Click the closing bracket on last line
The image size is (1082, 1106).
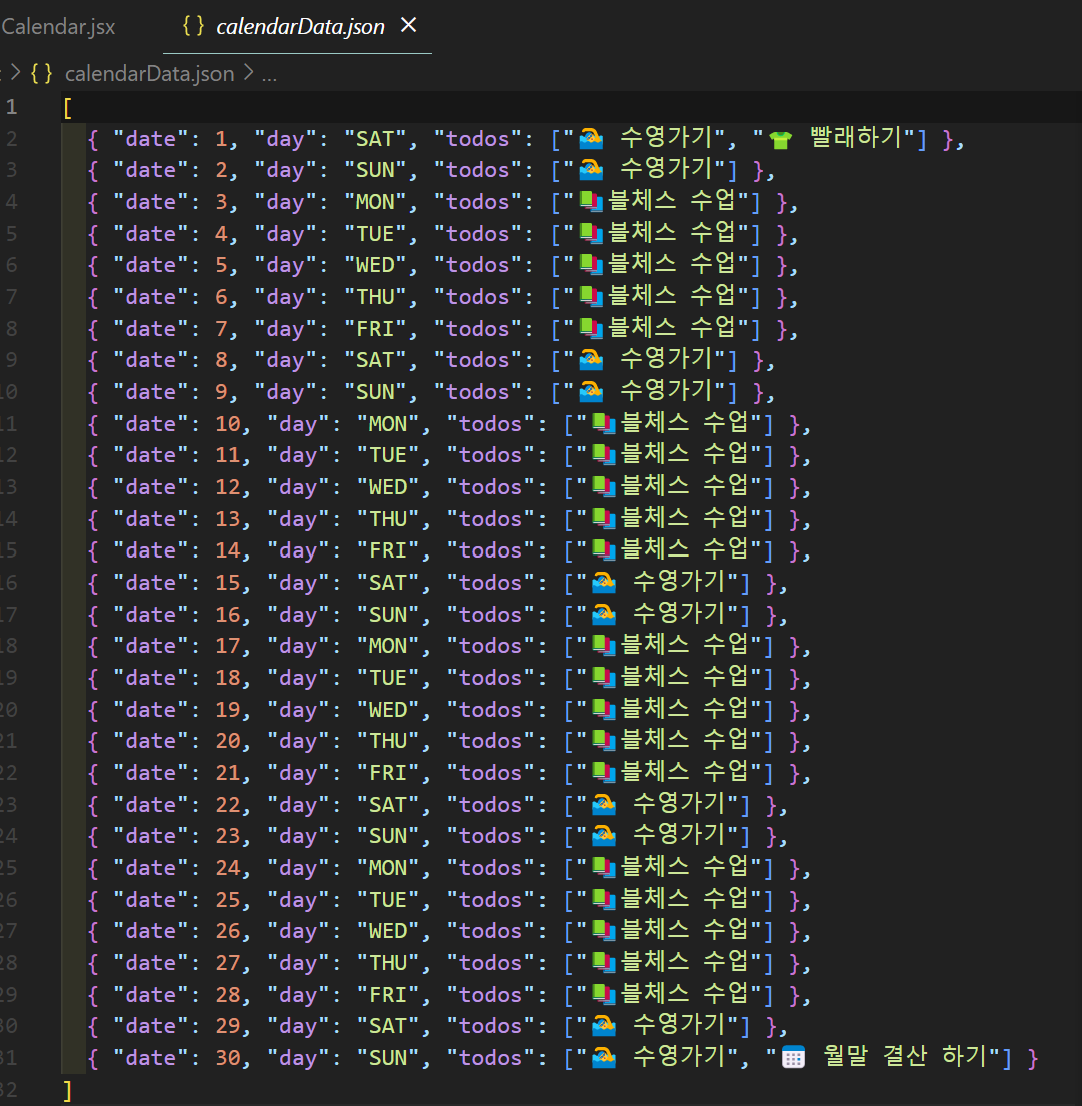68,1090
